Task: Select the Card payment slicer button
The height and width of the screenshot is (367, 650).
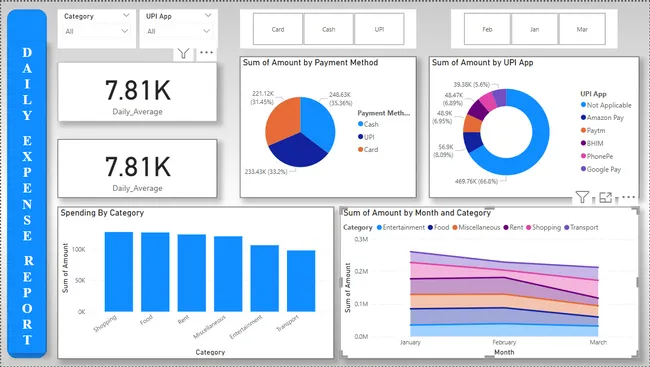Action: (x=278, y=29)
